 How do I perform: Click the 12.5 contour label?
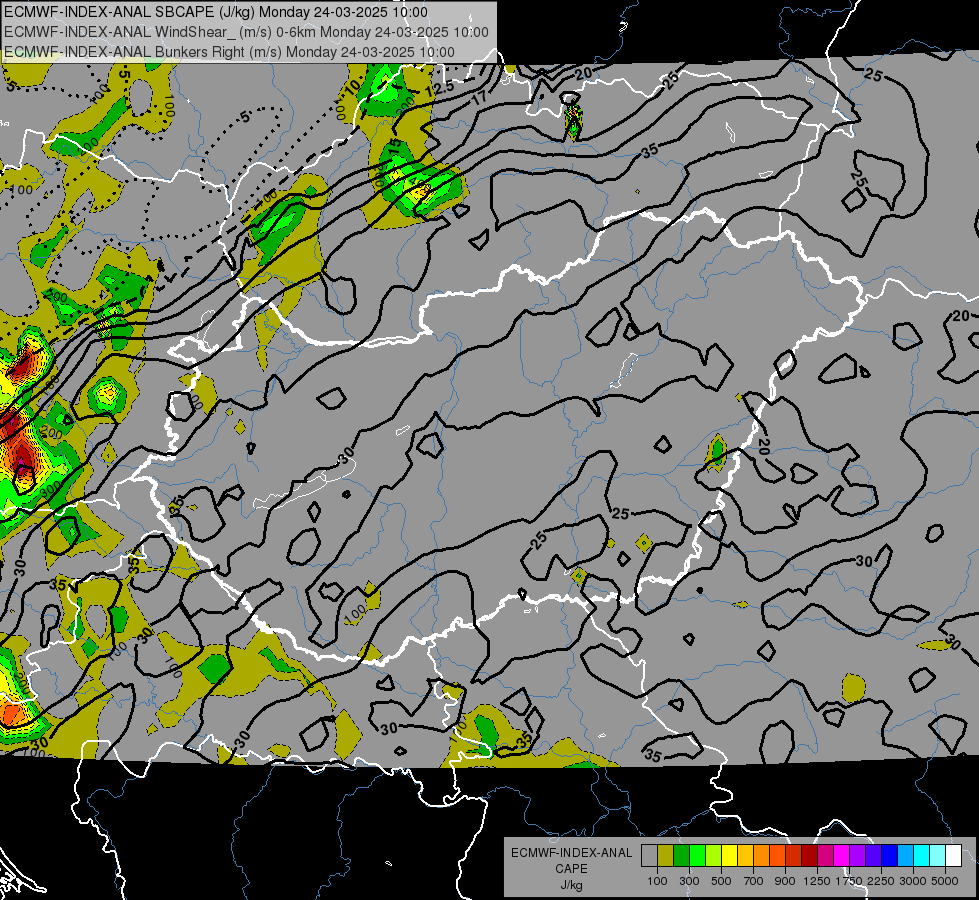click(x=440, y=89)
